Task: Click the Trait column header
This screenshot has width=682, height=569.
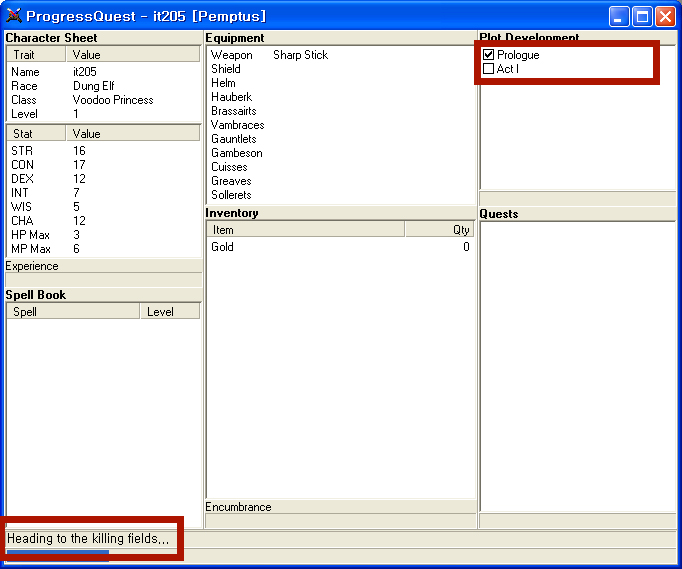Action: tap(36, 55)
